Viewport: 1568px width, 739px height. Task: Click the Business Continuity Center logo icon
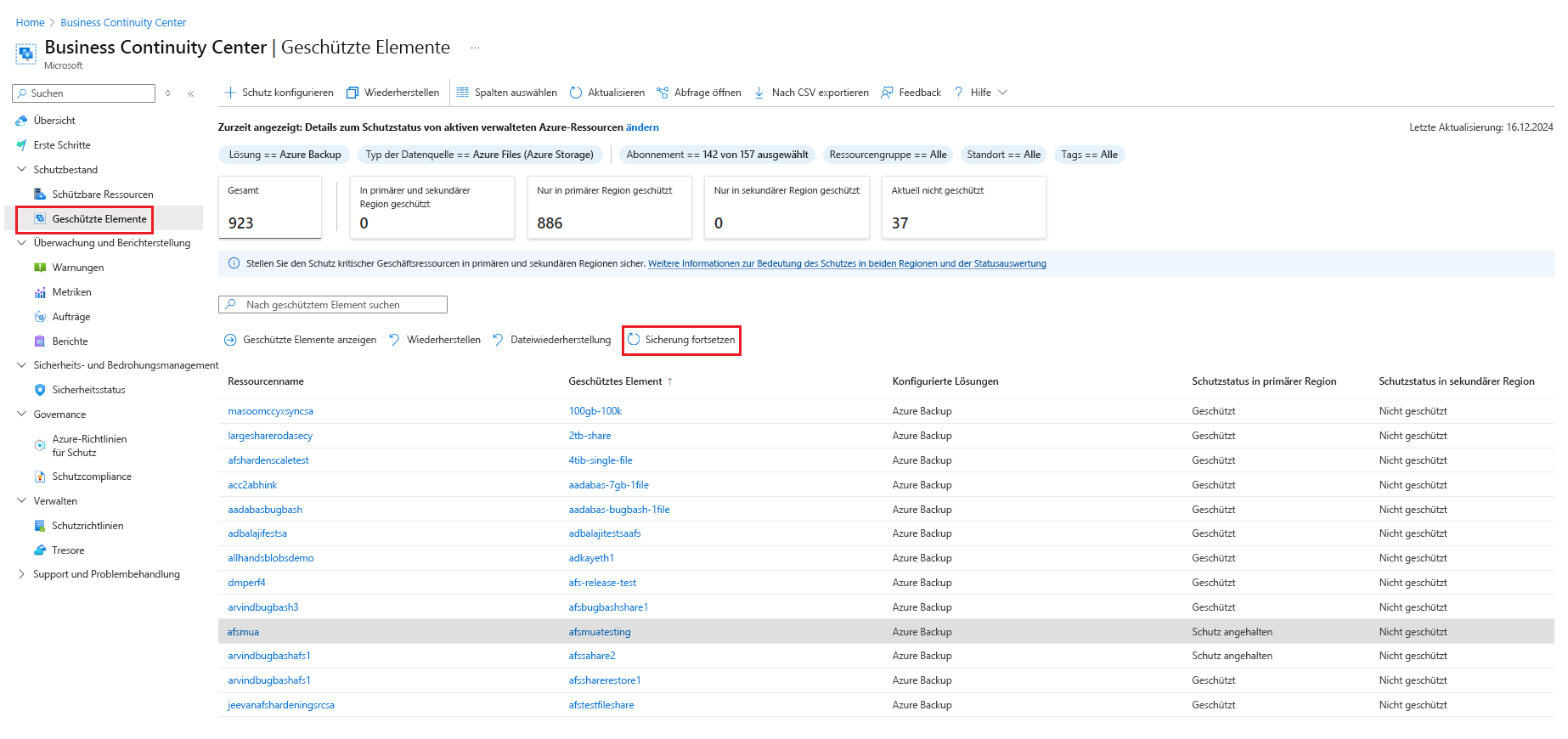click(25, 54)
